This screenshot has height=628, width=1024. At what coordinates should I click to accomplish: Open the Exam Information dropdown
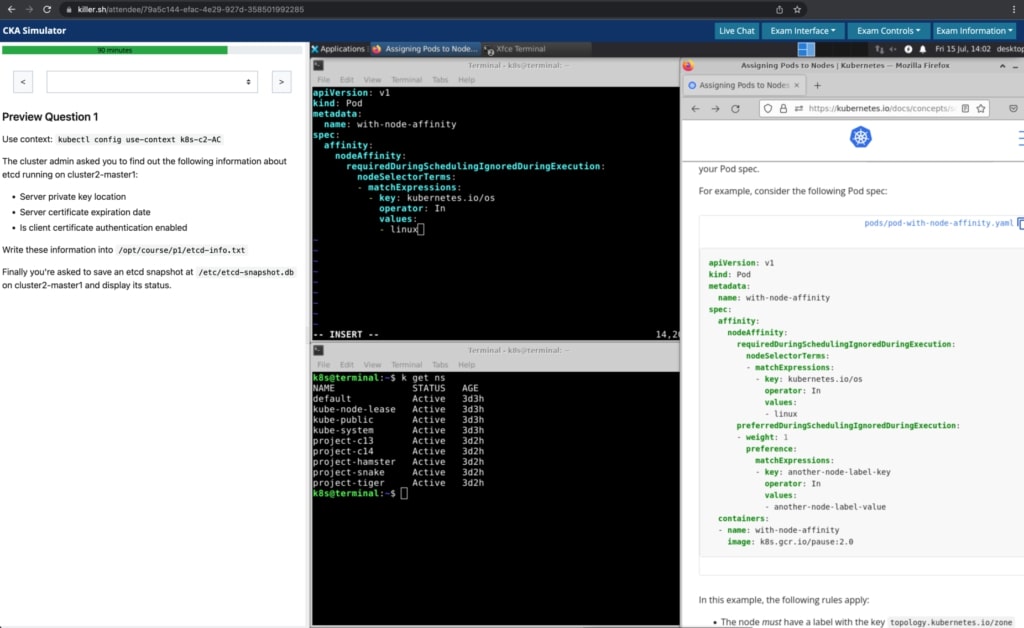(x=974, y=30)
